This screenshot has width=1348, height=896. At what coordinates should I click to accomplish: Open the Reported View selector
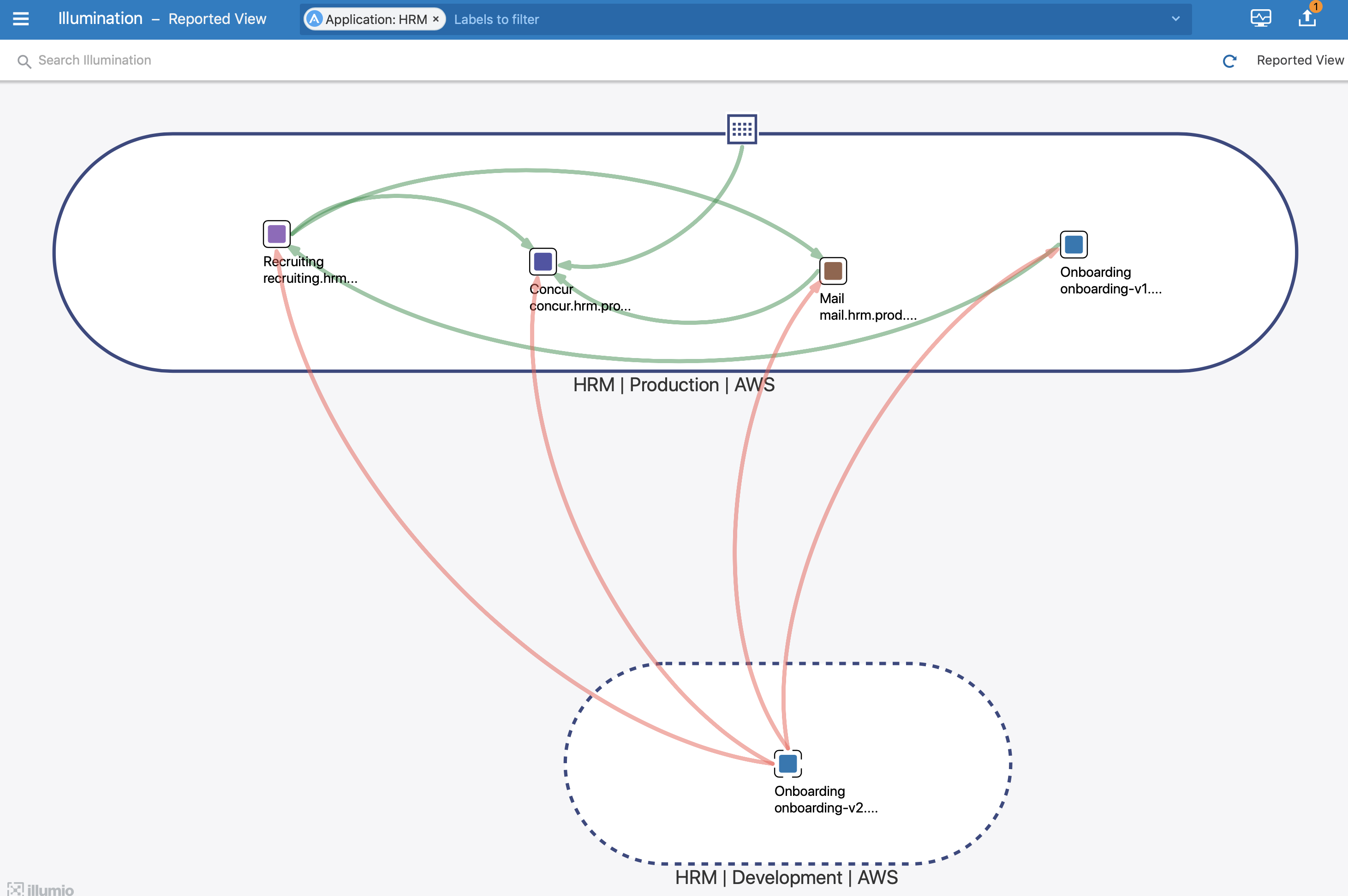coord(1300,60)
